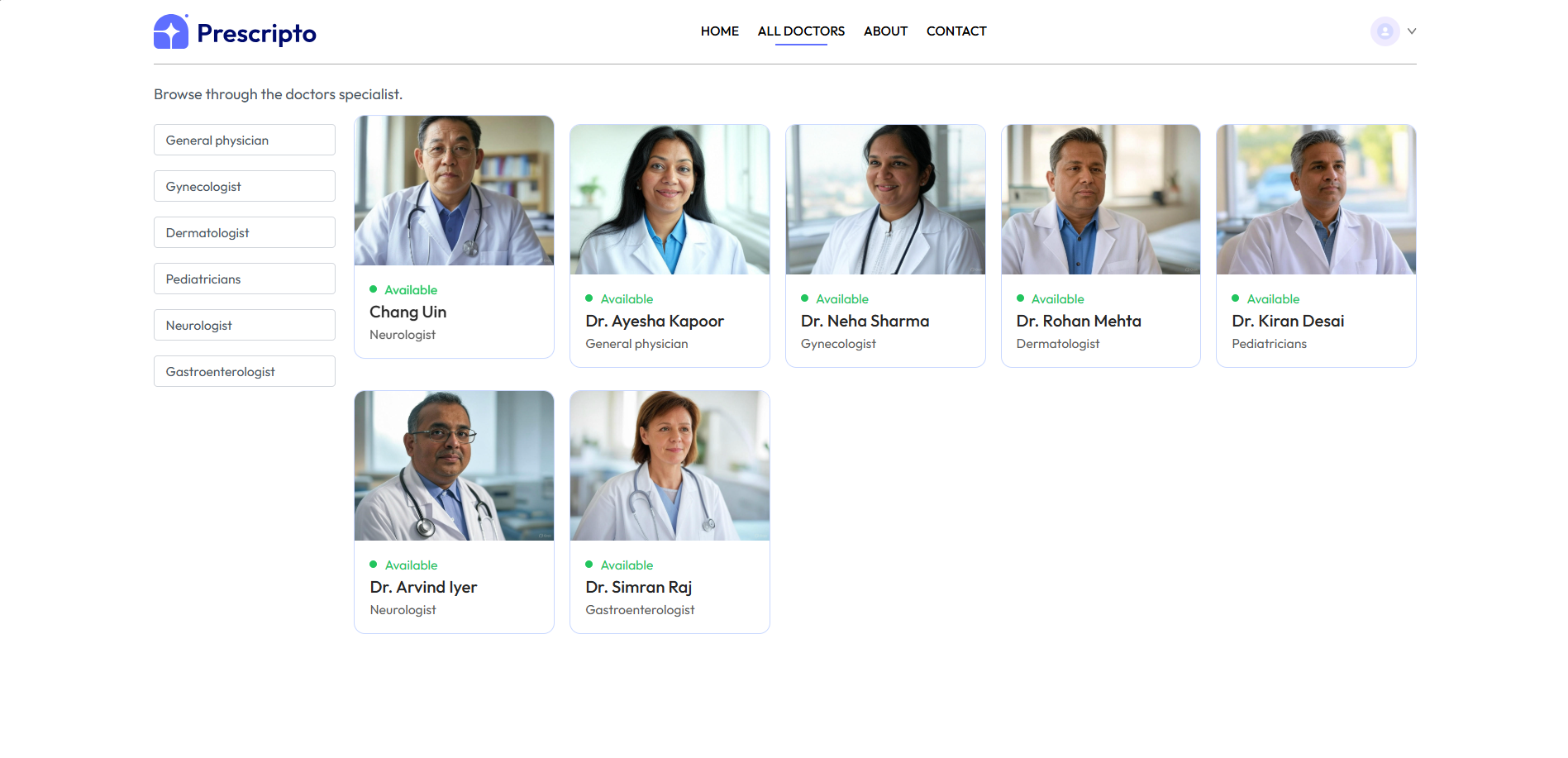Image resolution: width=1568 pixels, height=758 pixels.
Task: Filter by General physician specialty
Action: point(245,140)
